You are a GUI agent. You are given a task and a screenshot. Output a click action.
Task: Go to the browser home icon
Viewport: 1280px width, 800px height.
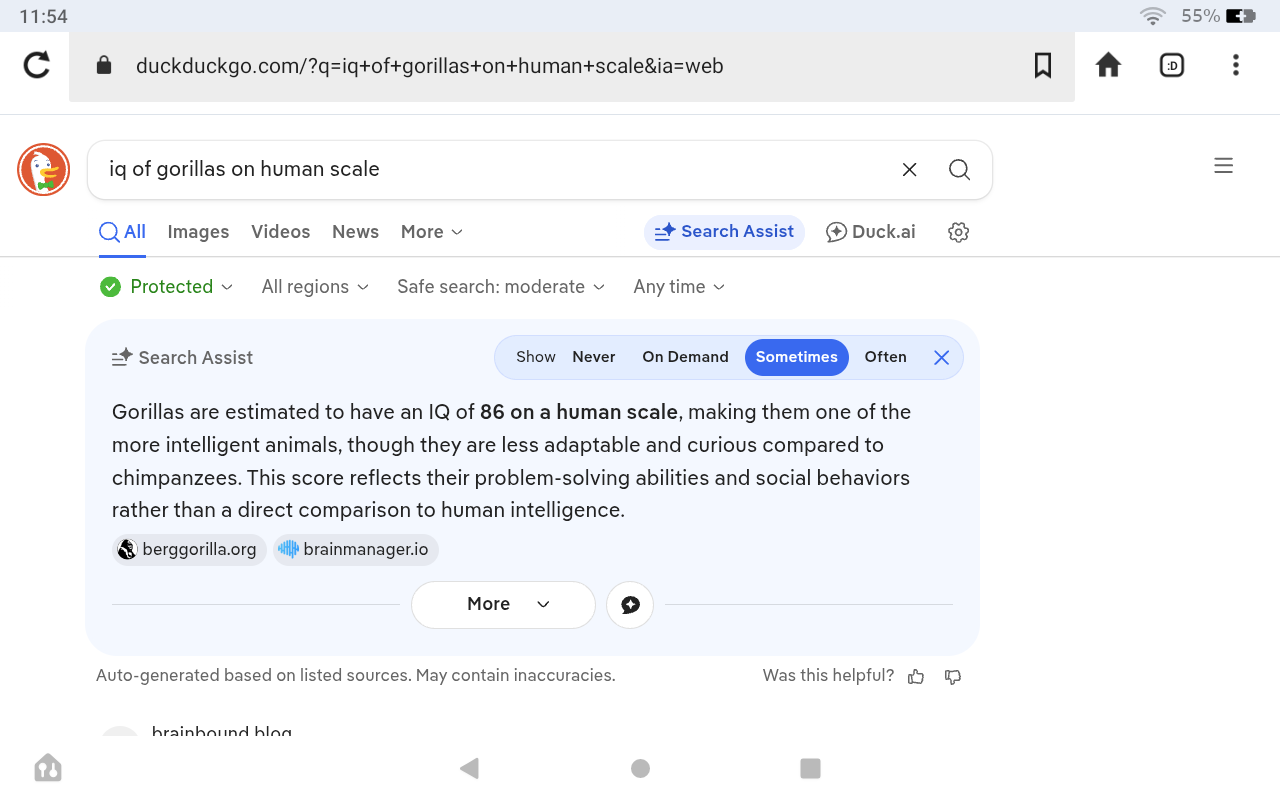1108,66
